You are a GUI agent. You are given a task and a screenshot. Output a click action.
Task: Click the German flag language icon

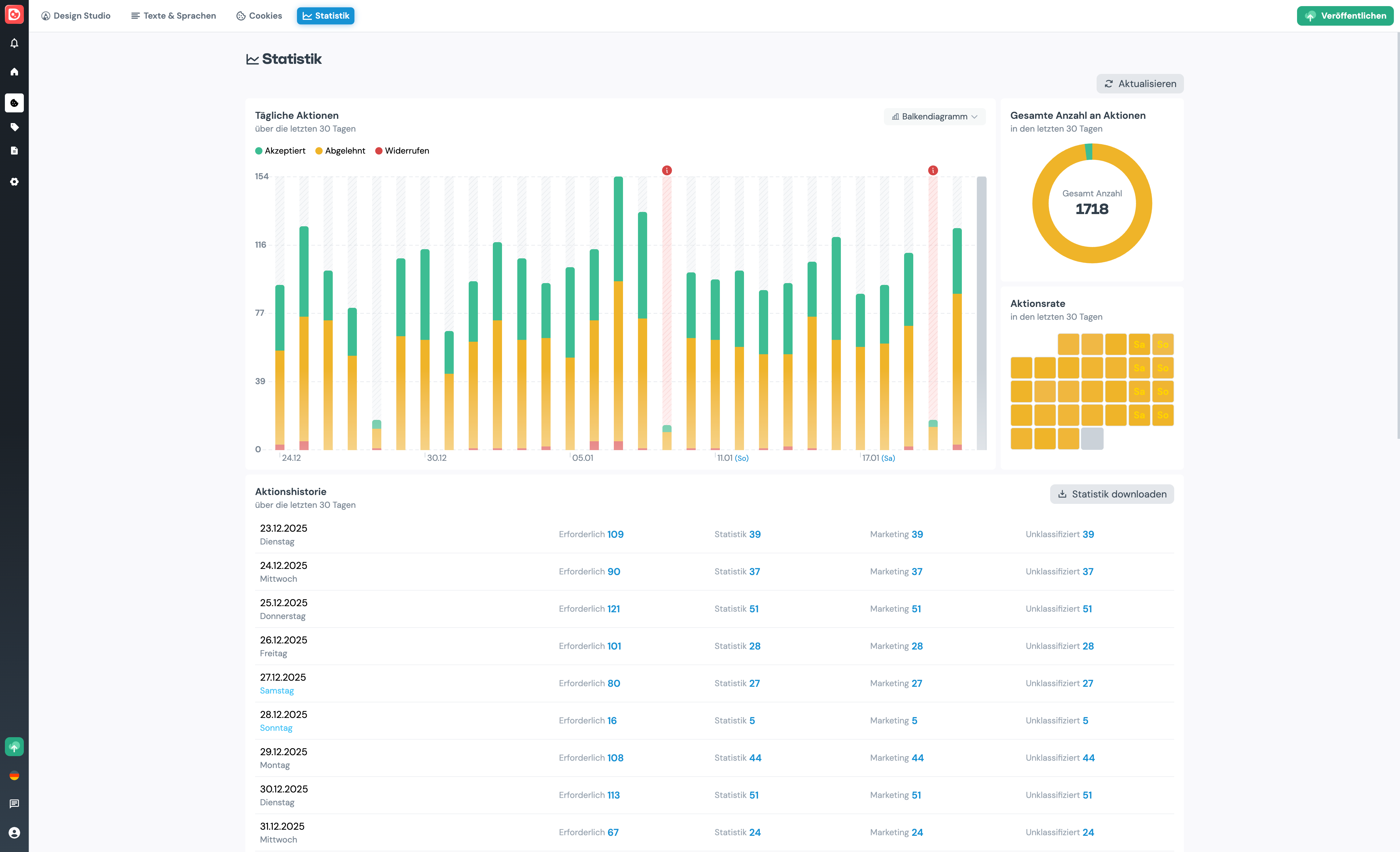coord(14,775)
